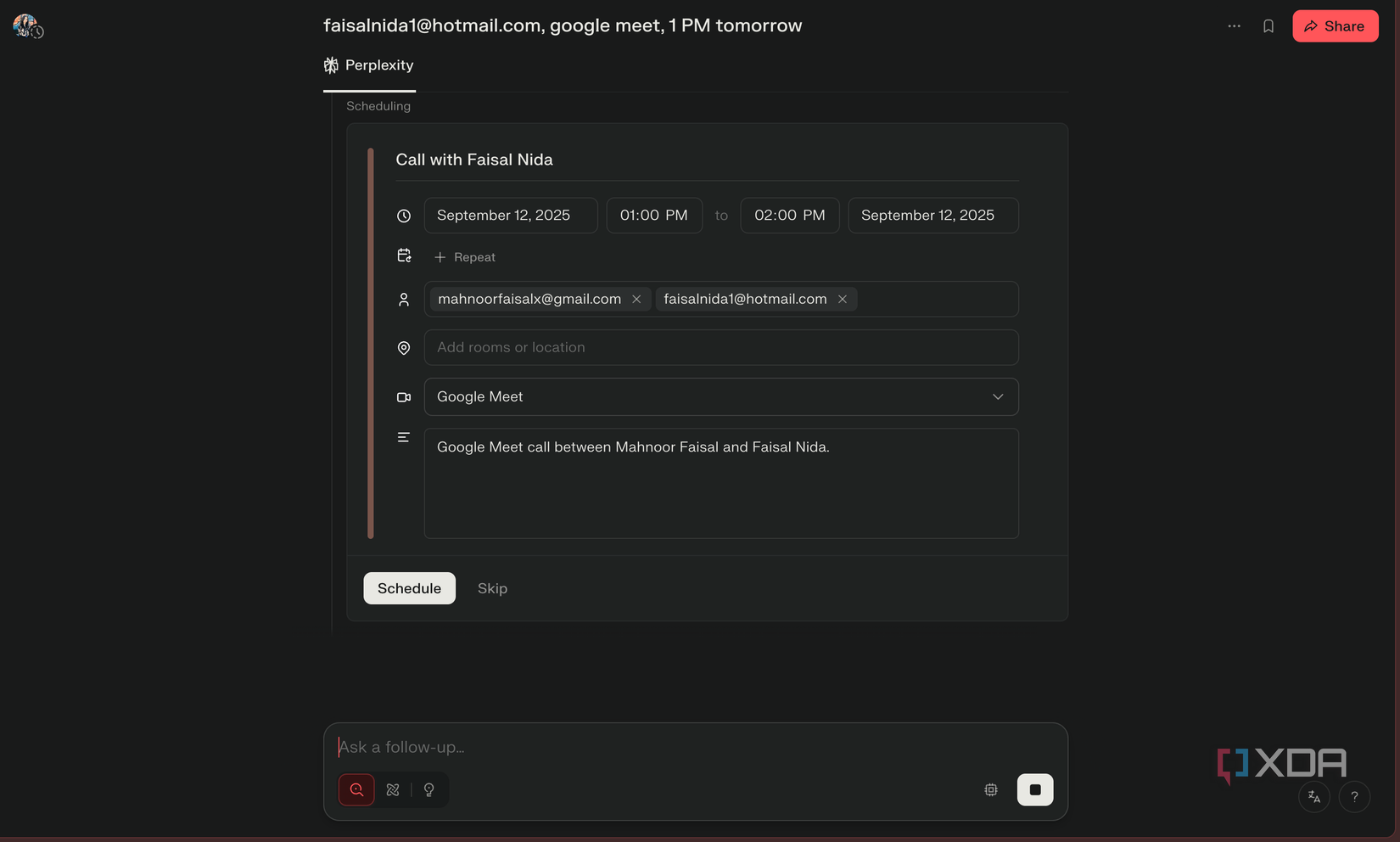Select the search mode icon
Image resolution: width=1400 pixels, height=842 pixels.
coord(356,789)
